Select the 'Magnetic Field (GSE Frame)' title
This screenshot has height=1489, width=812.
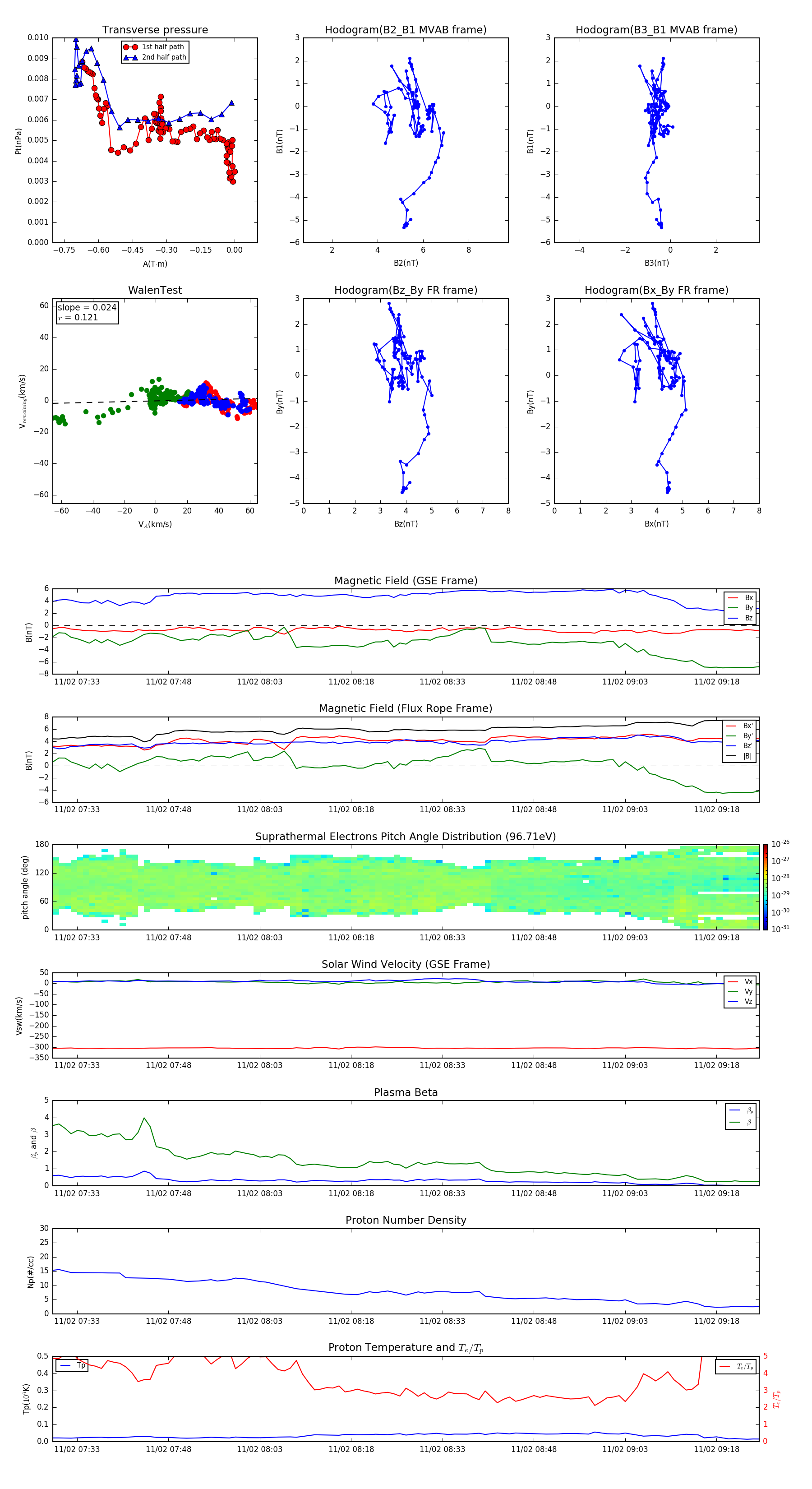(x=406, y=581)
